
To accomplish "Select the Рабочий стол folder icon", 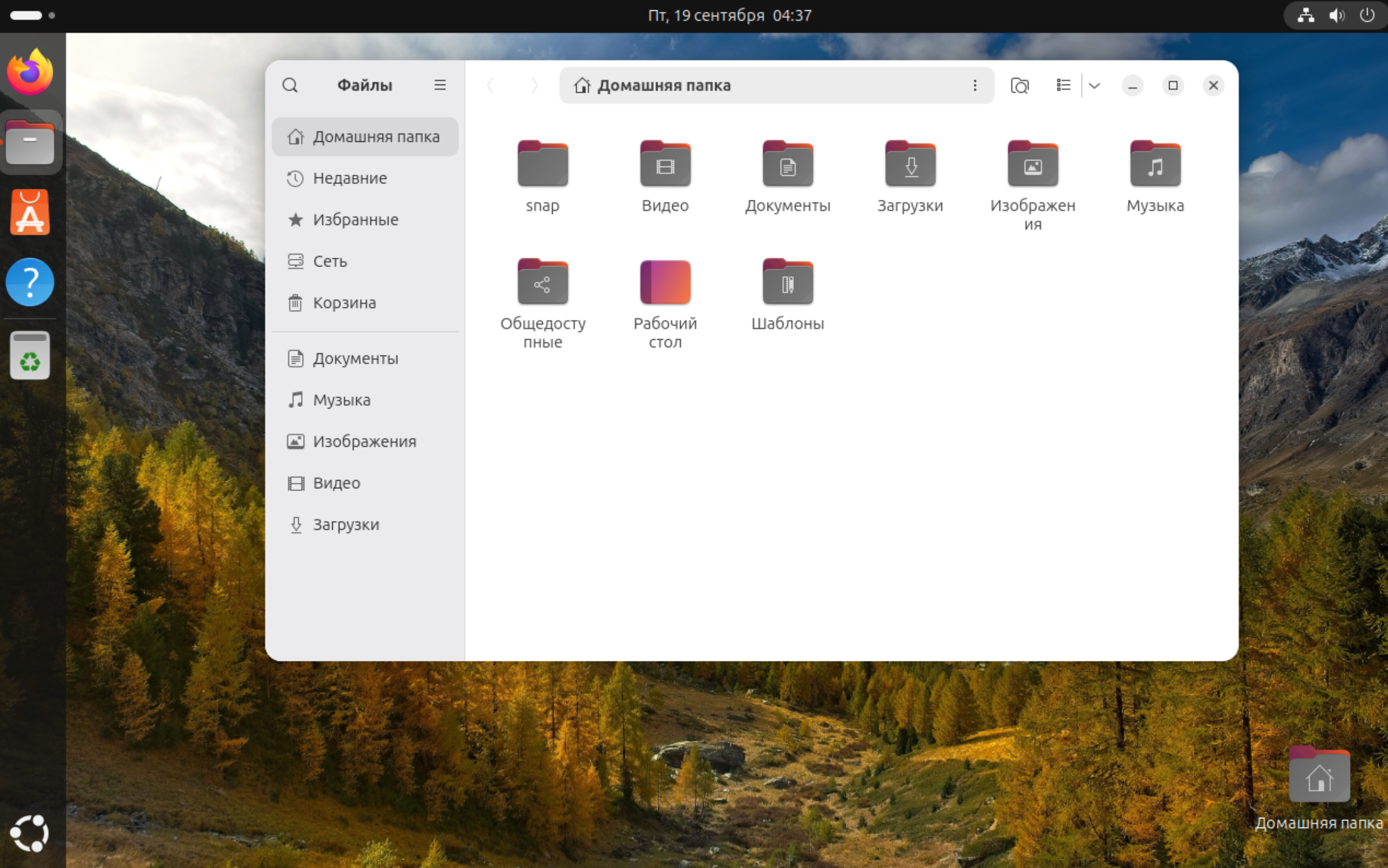I will click(665, 281).
